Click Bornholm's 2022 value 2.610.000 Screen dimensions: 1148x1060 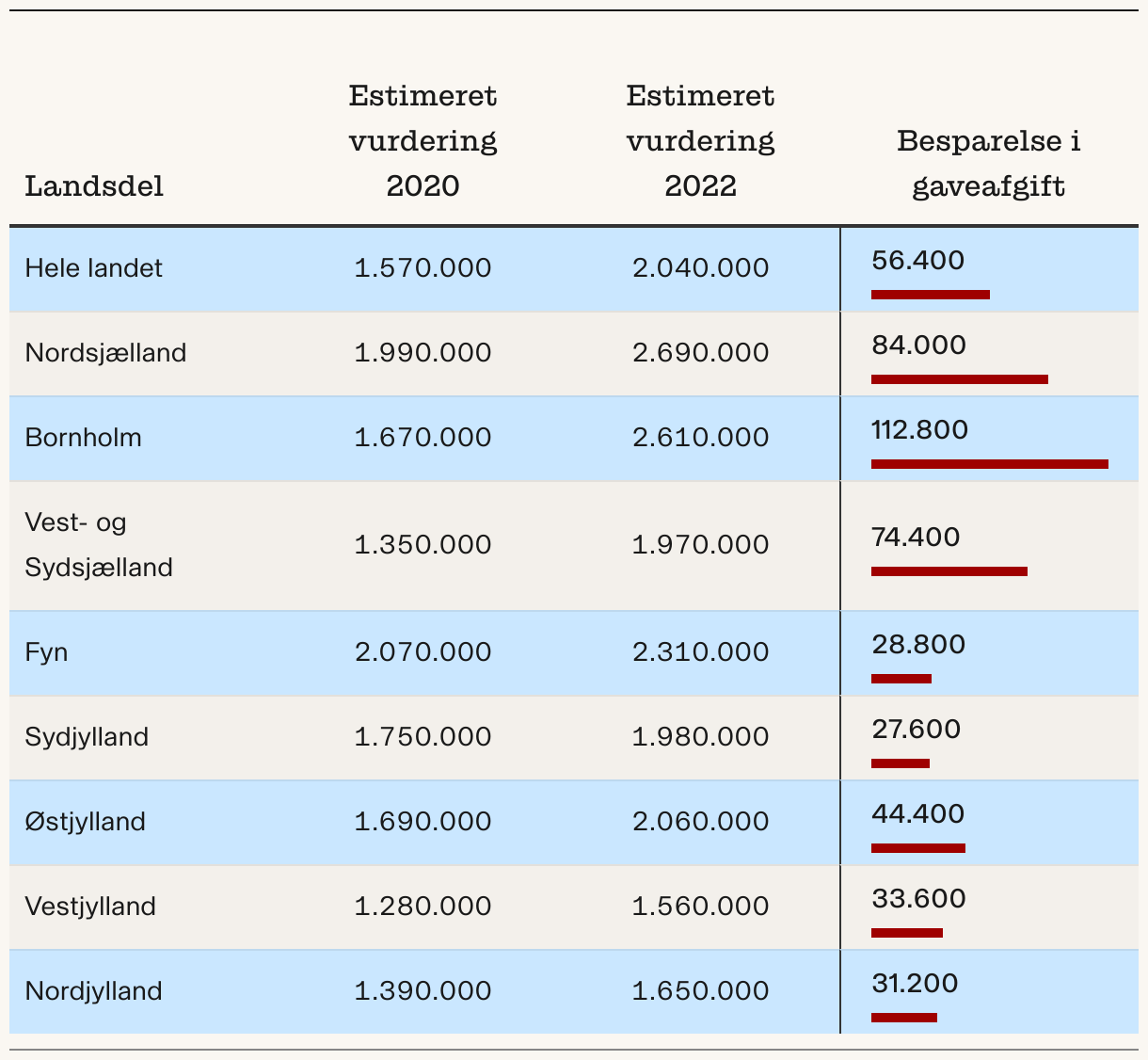[700, 438]
